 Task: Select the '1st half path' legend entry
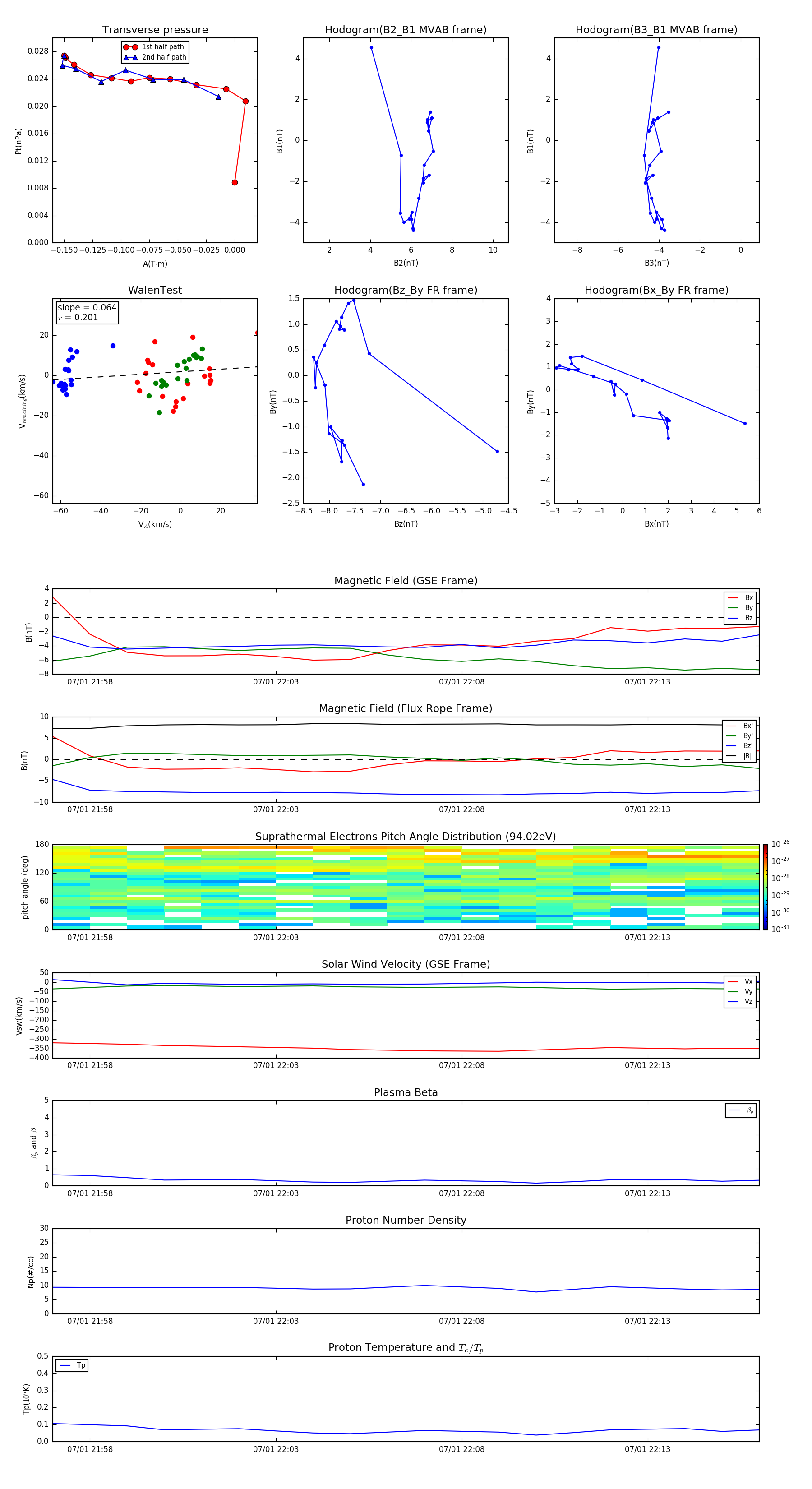[x=154, y=47]
